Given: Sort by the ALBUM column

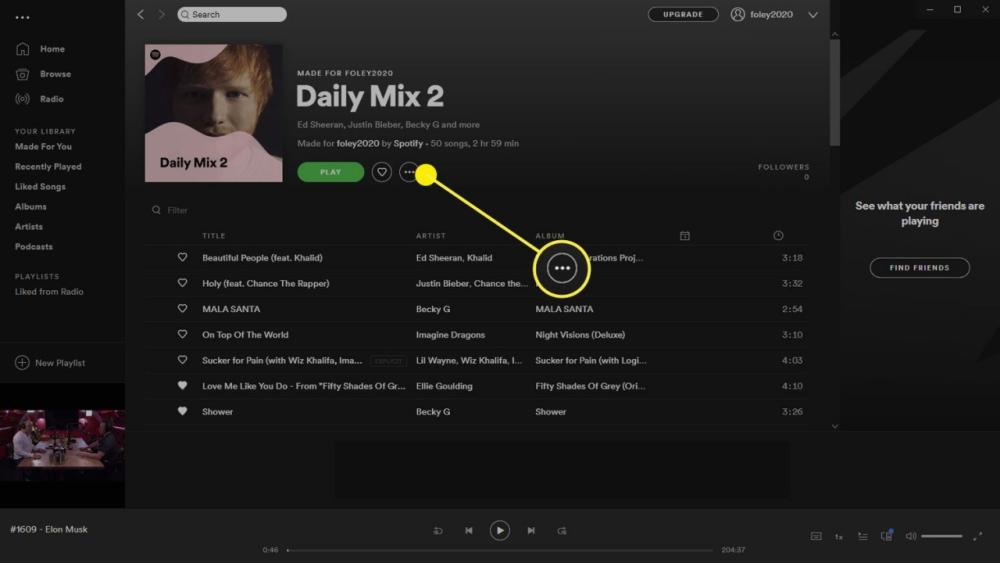Looking at the screenshot, I should click(x=550, y=236).
